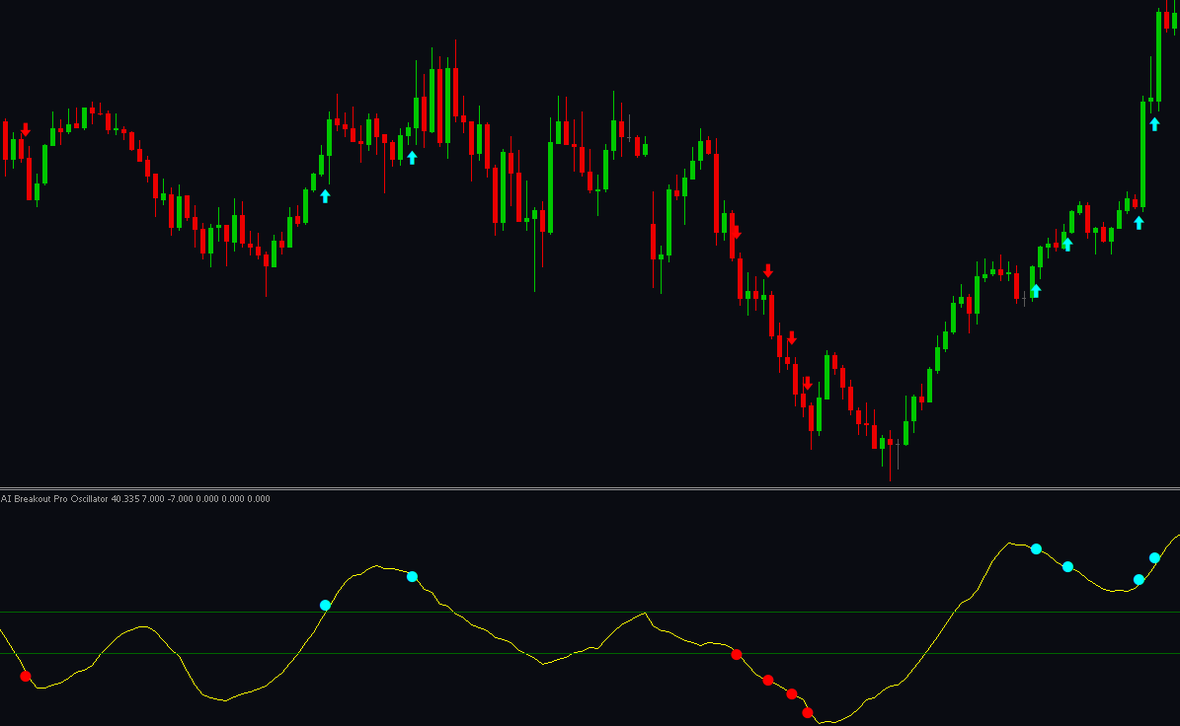Select the cyan dot just after the oscillator's first peak
Screen dimensions: 1180x726
coord(412,577)
